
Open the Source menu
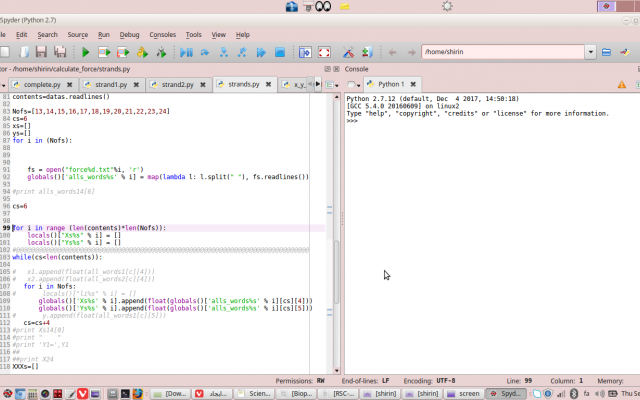tap(78, 35)
